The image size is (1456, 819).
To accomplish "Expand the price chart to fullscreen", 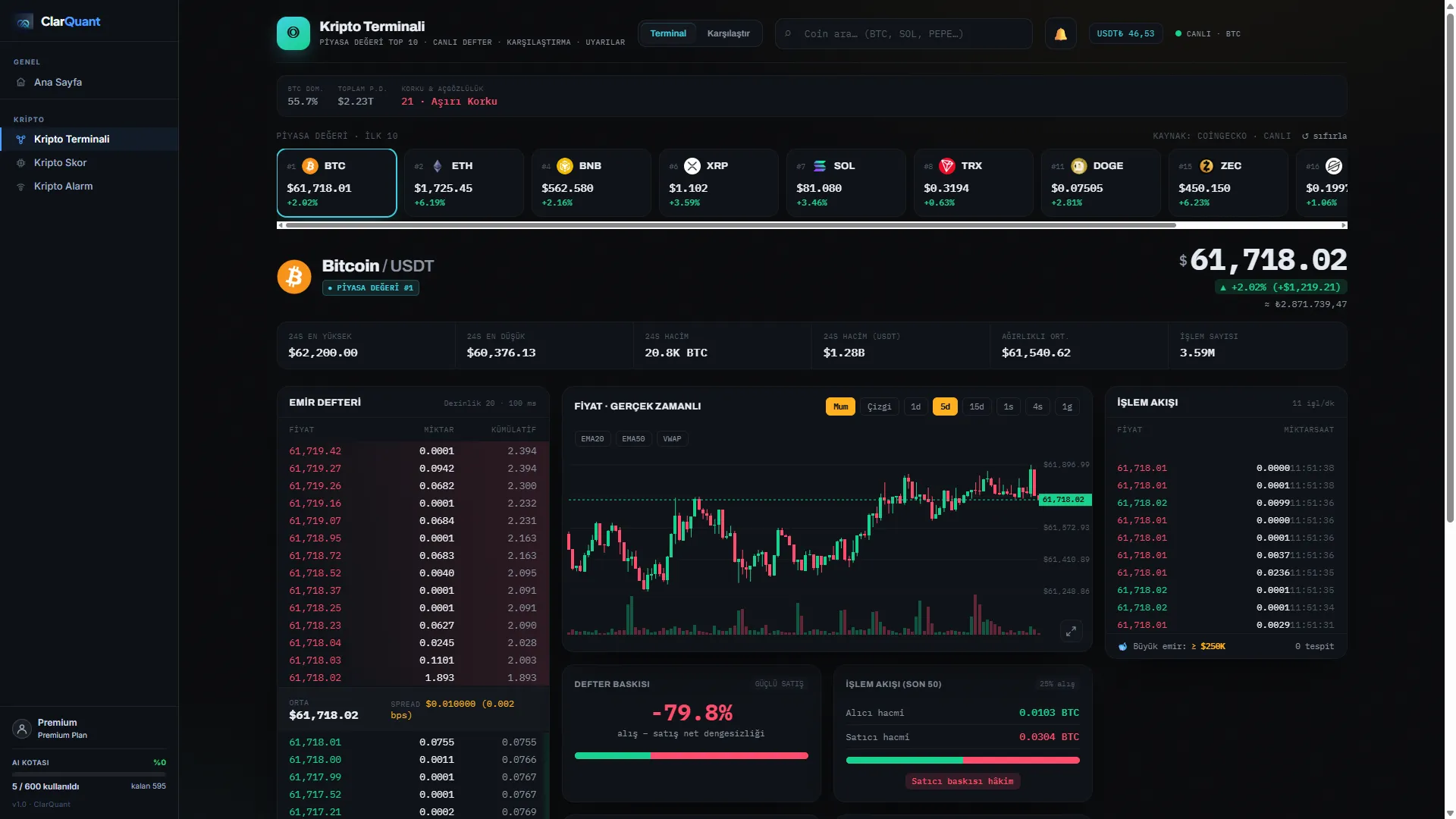I will [x=1071, y=631].
